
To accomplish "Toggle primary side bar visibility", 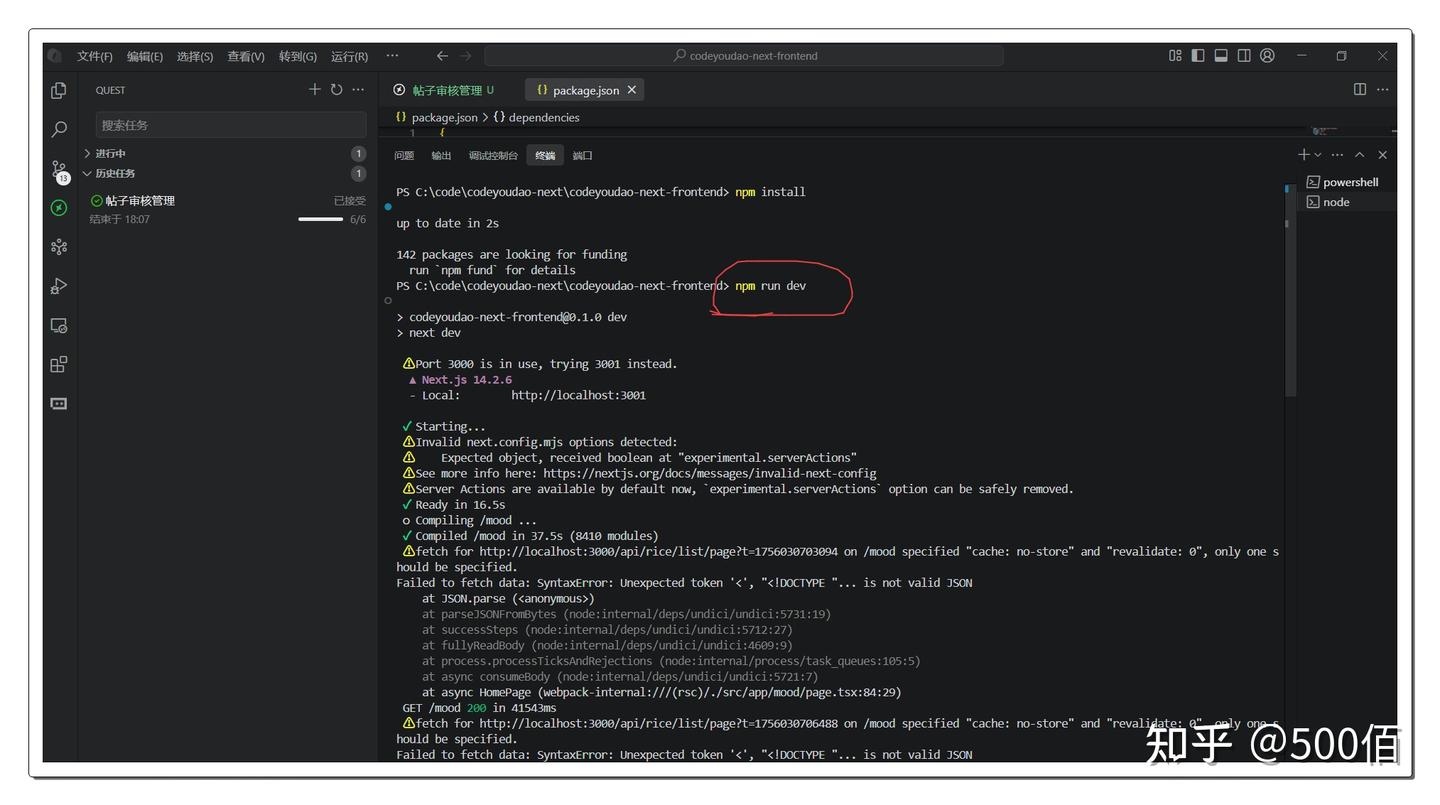I will tap(1198, 56).
